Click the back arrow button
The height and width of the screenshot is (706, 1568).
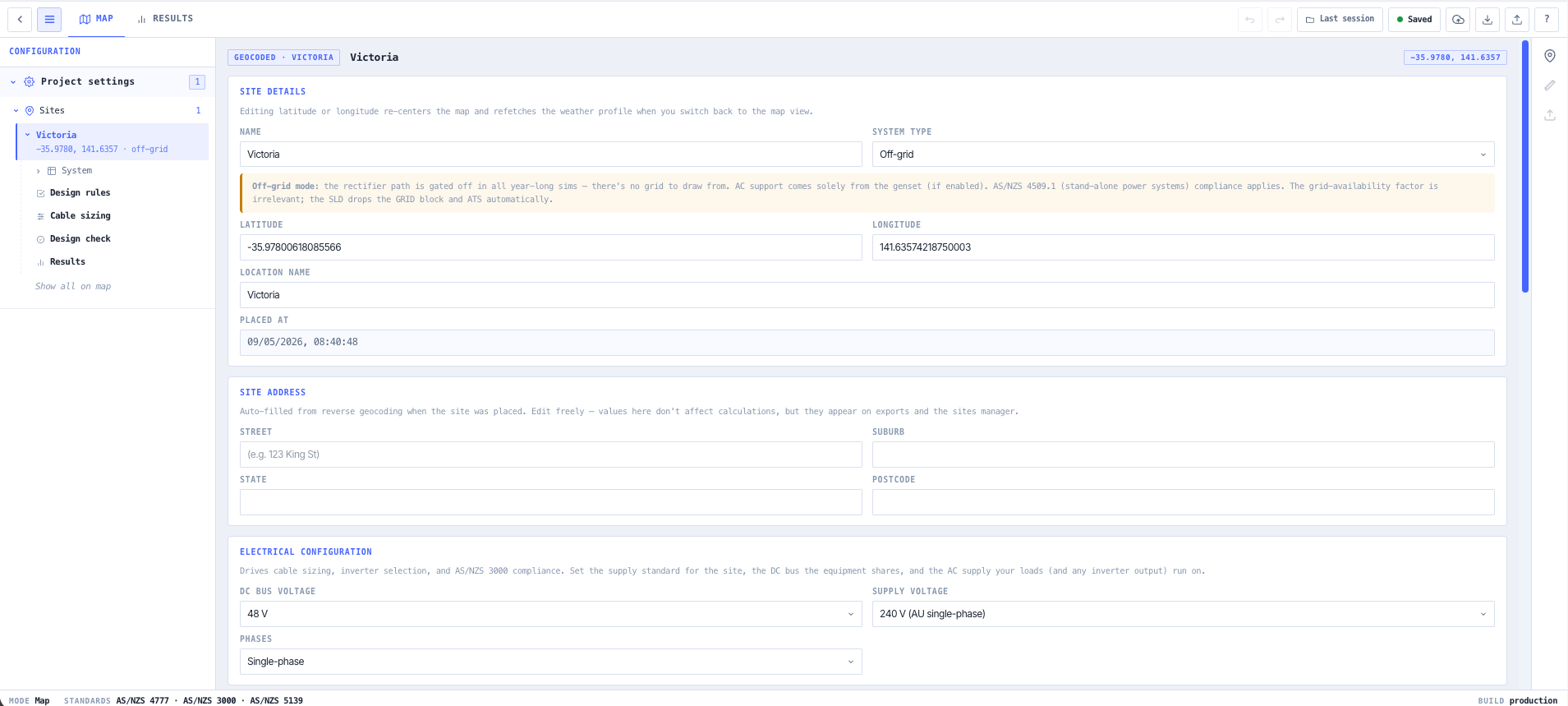point(20,19)
